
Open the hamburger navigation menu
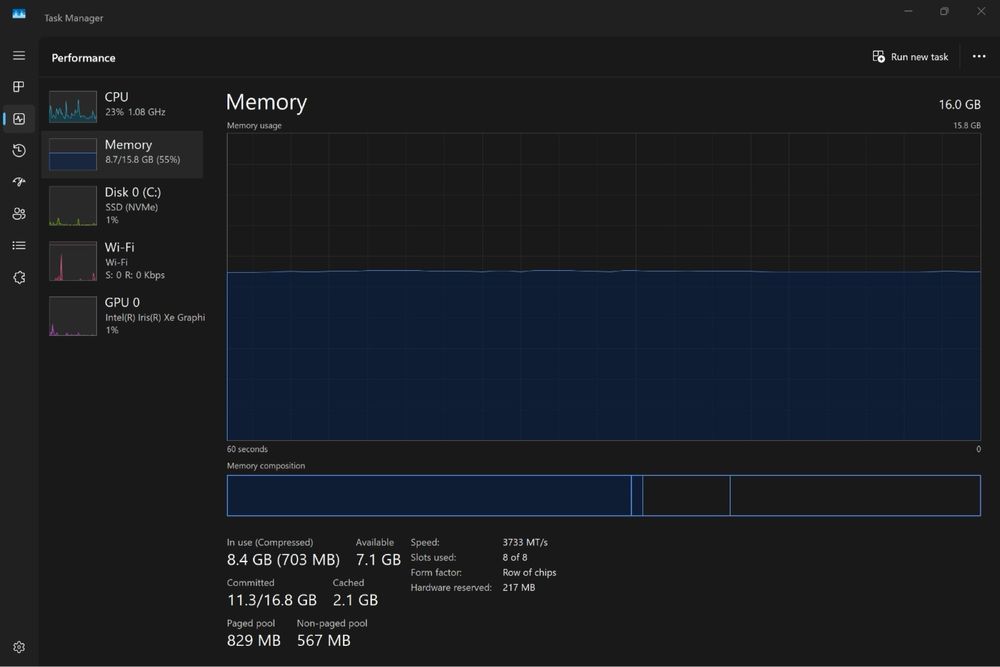tap(19, 56)
